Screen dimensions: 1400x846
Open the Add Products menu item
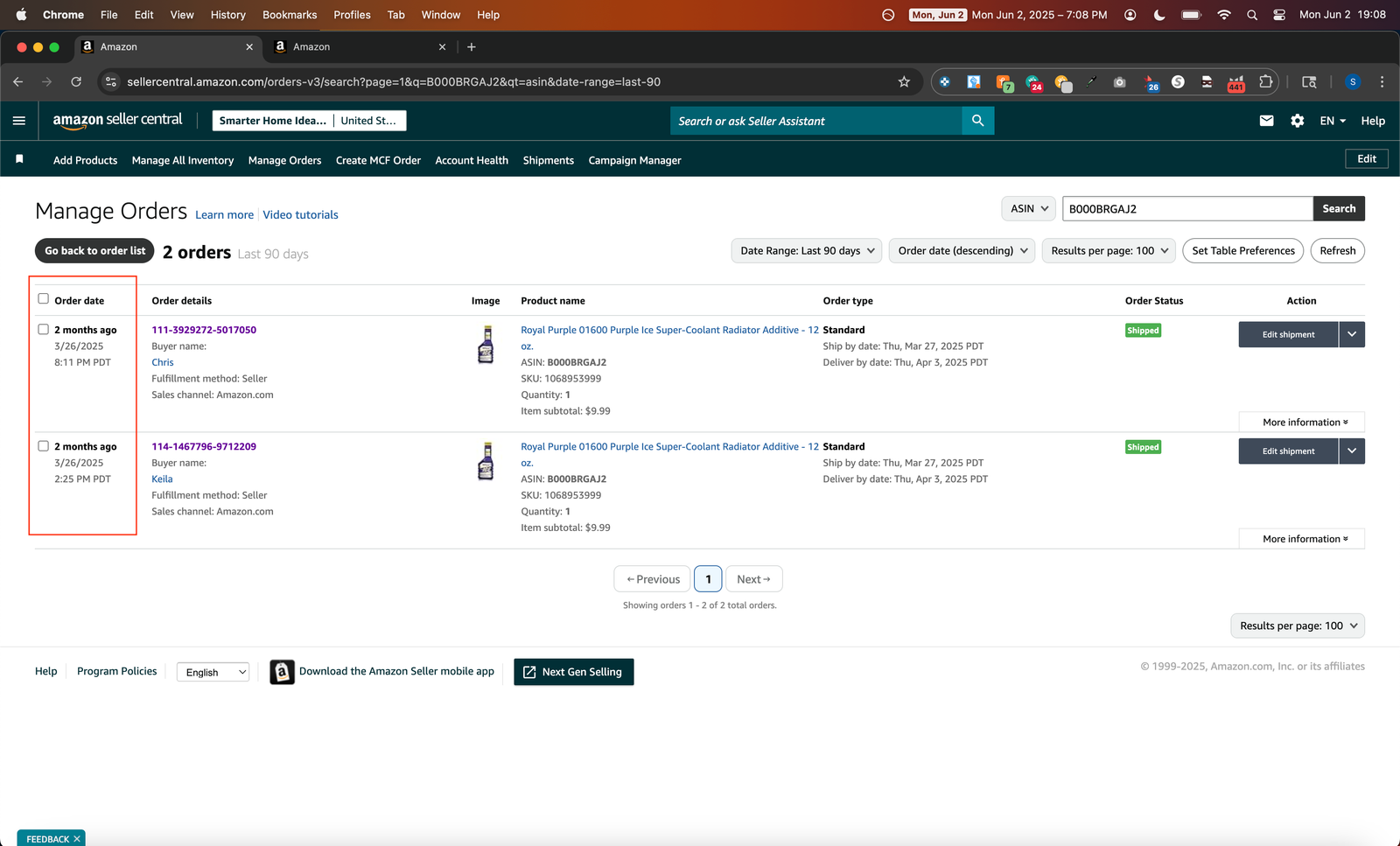(x=85, y=160)
